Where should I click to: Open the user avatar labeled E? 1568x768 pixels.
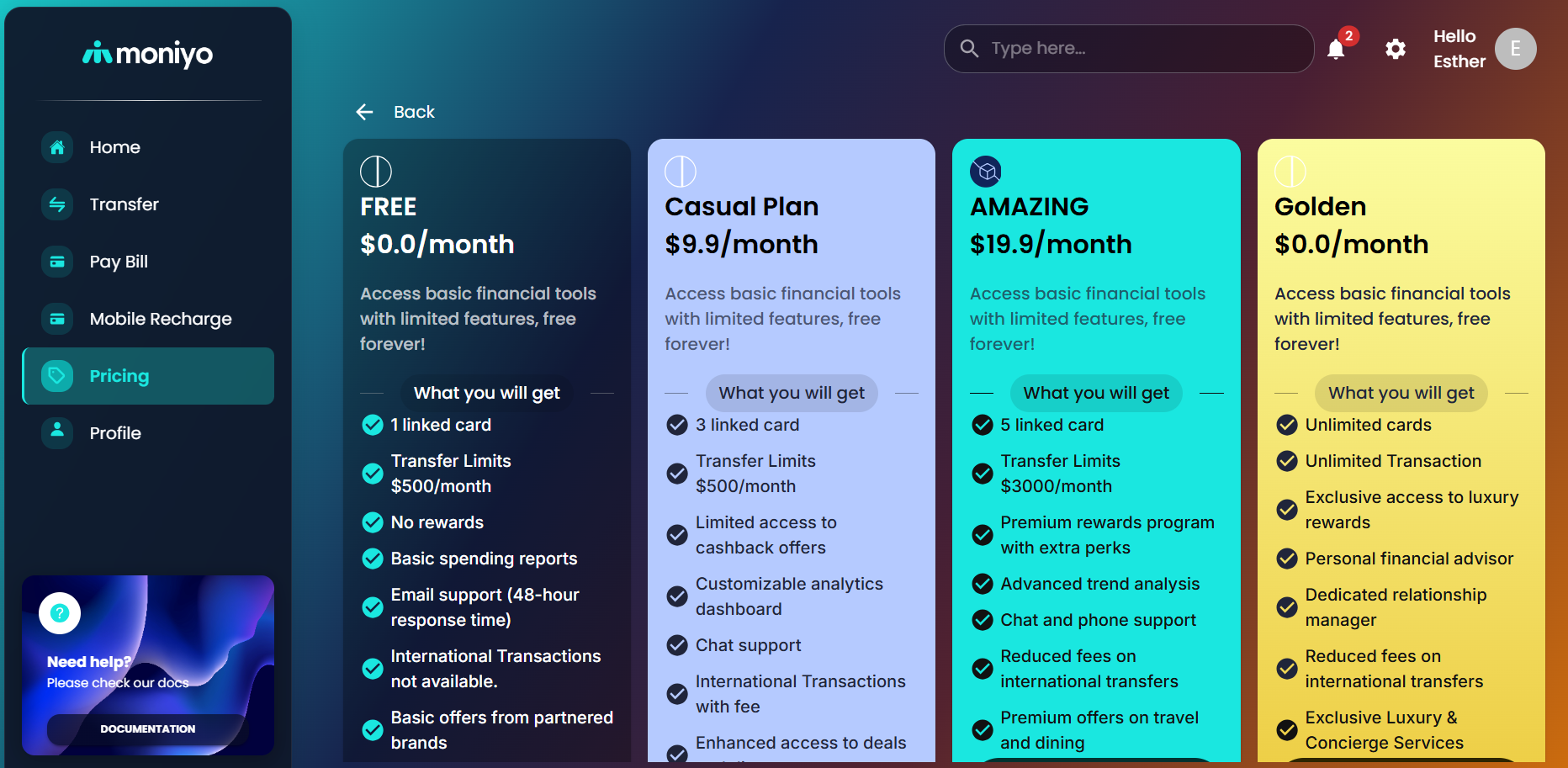1515,49
